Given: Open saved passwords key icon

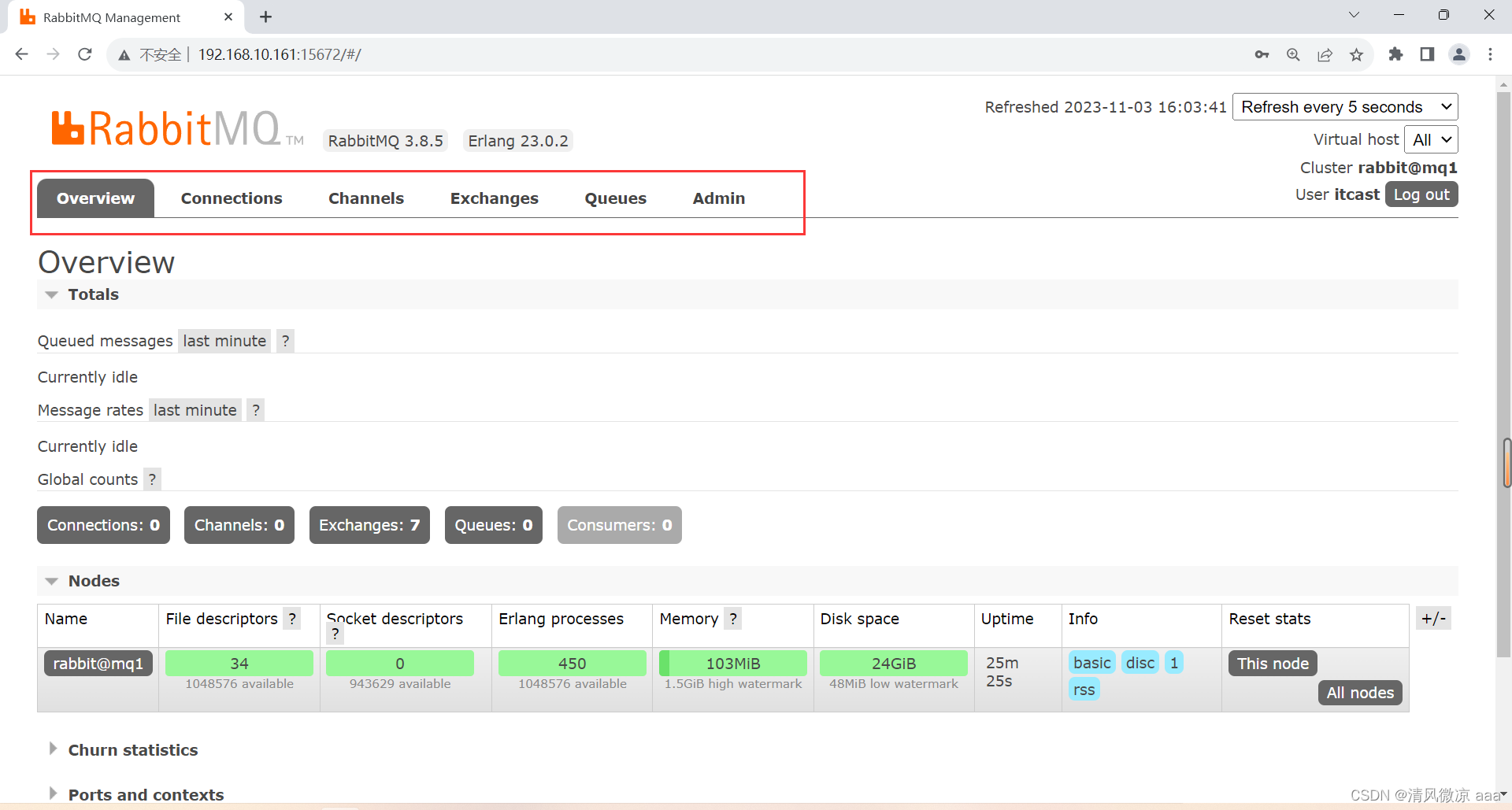Looking at the screenshot, I should [x=1262, y=54].
